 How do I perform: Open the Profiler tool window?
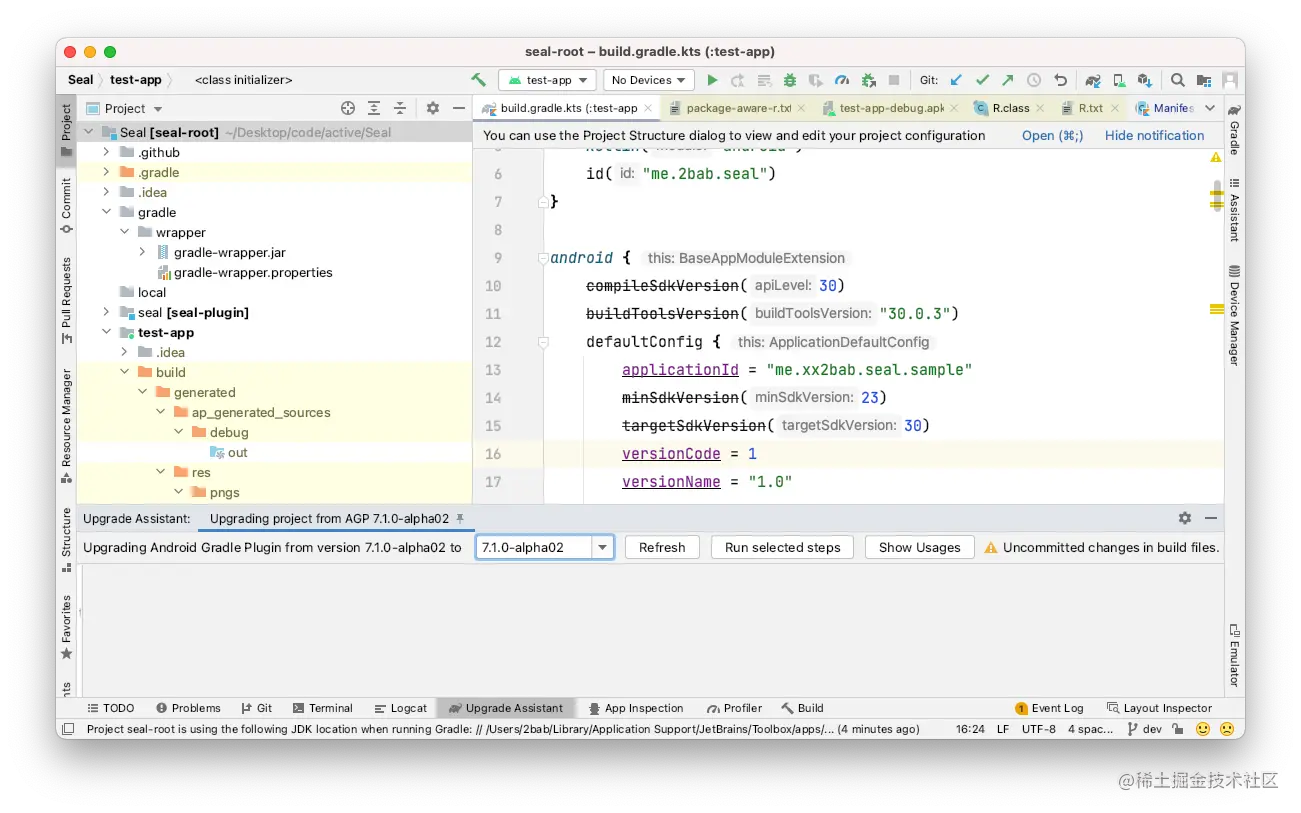tap(734, 708)
